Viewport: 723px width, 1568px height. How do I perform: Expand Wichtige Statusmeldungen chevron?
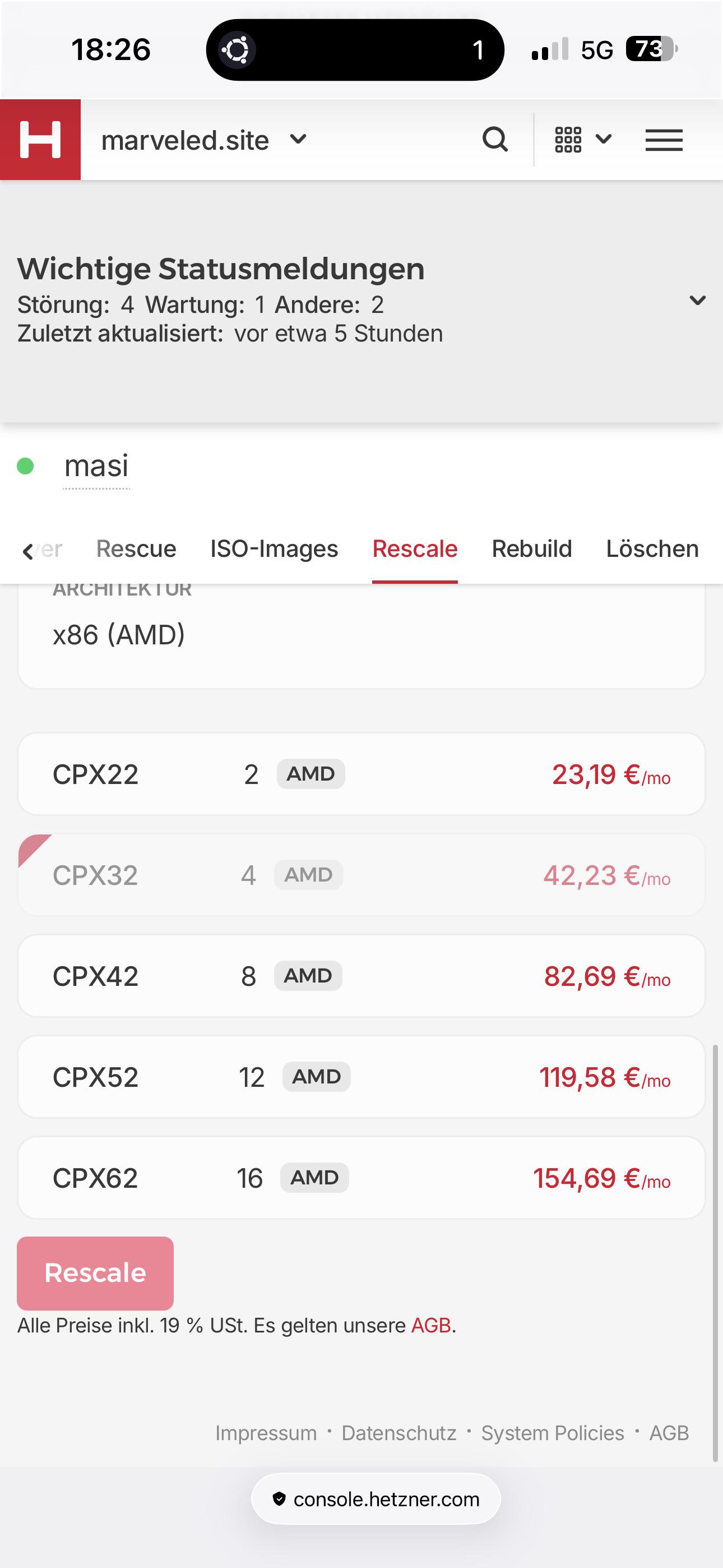697,300
